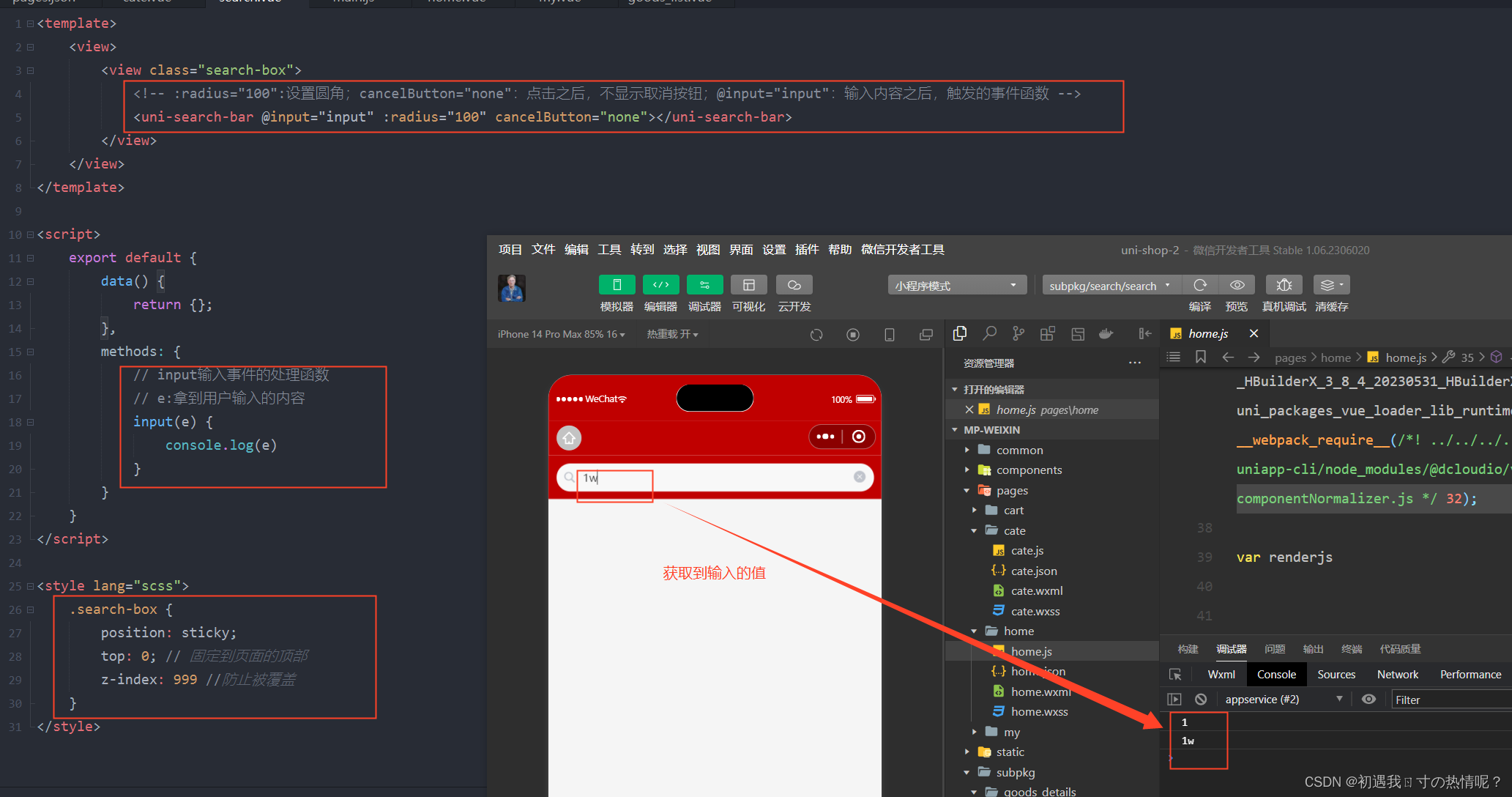Click the simulator phone device icon
This screenshot has width=1512, height=797.
pyautogui.click(x=890, y=335)
